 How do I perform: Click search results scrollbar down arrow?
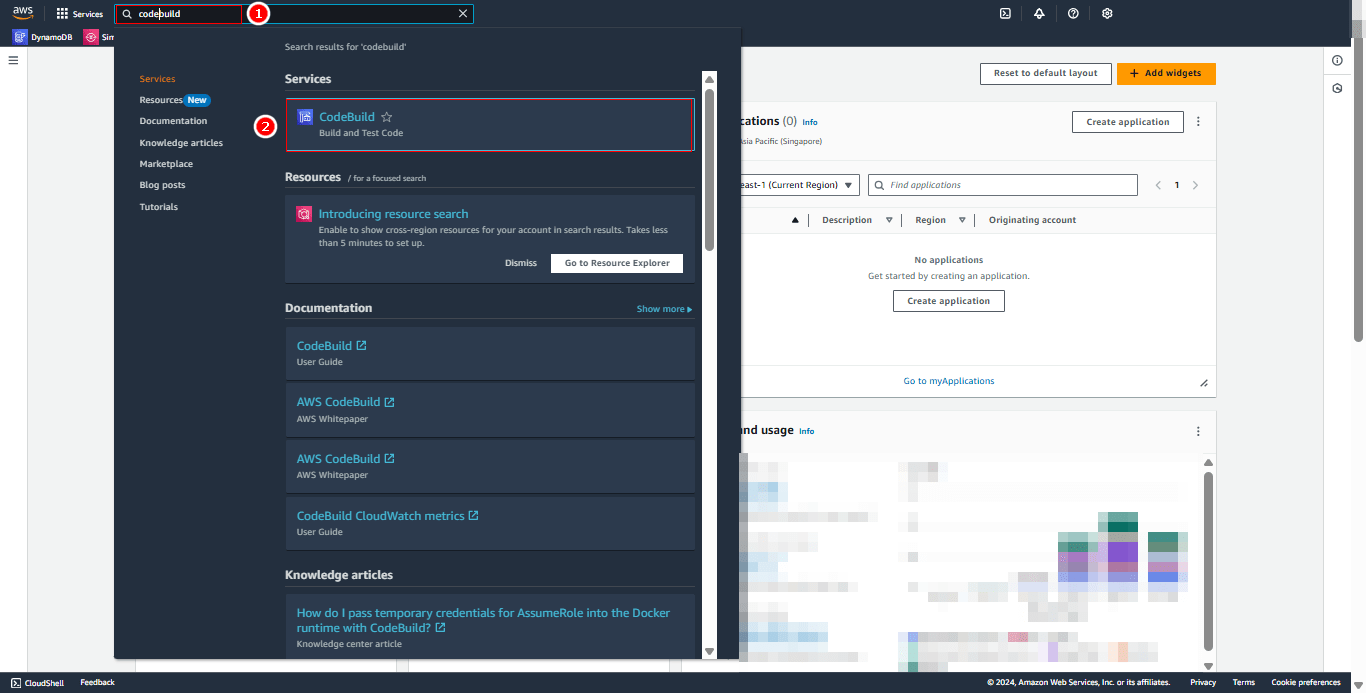click(709, 651)
